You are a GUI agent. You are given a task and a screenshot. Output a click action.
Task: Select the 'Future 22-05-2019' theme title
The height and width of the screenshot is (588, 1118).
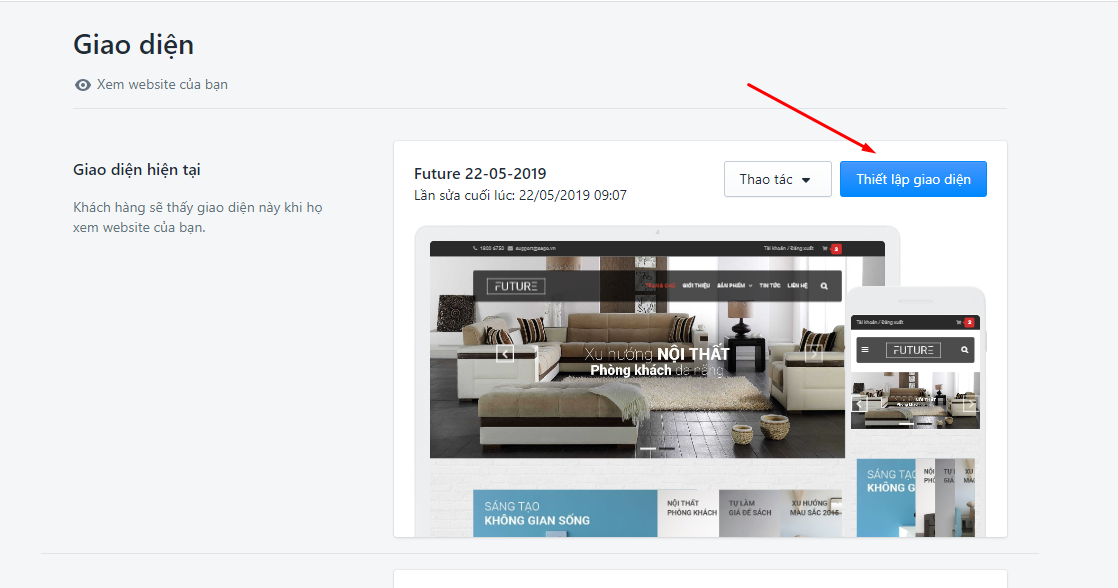(480, 174)
